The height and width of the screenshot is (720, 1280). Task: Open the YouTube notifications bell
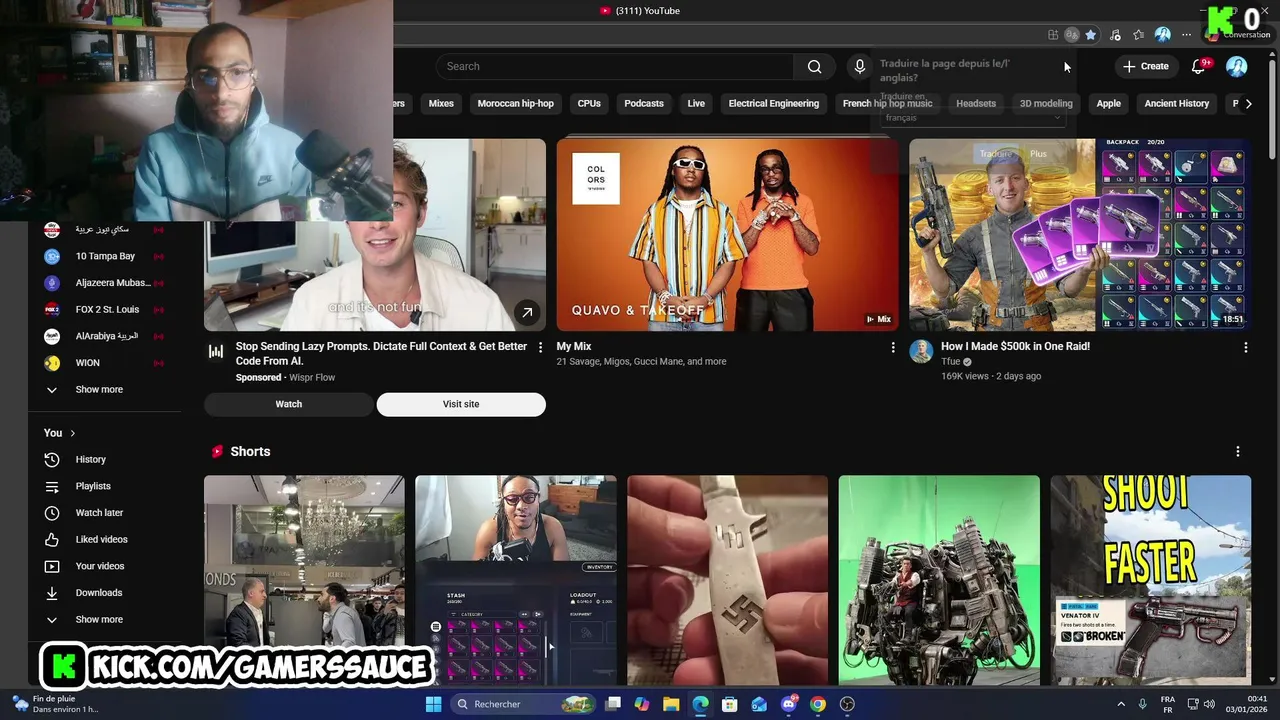pos(1198,66)
